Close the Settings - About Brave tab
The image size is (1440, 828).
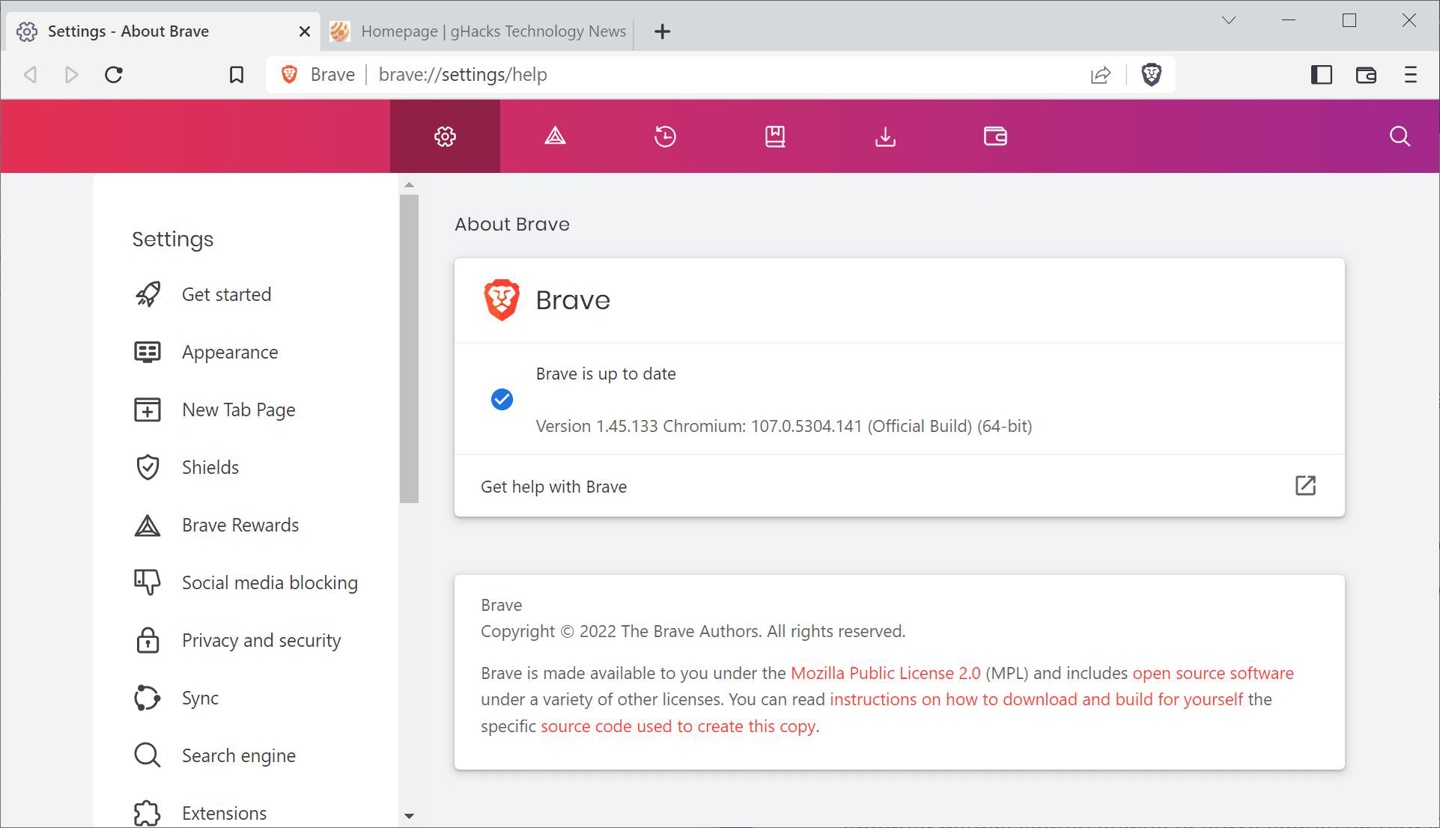click(304, 31)
